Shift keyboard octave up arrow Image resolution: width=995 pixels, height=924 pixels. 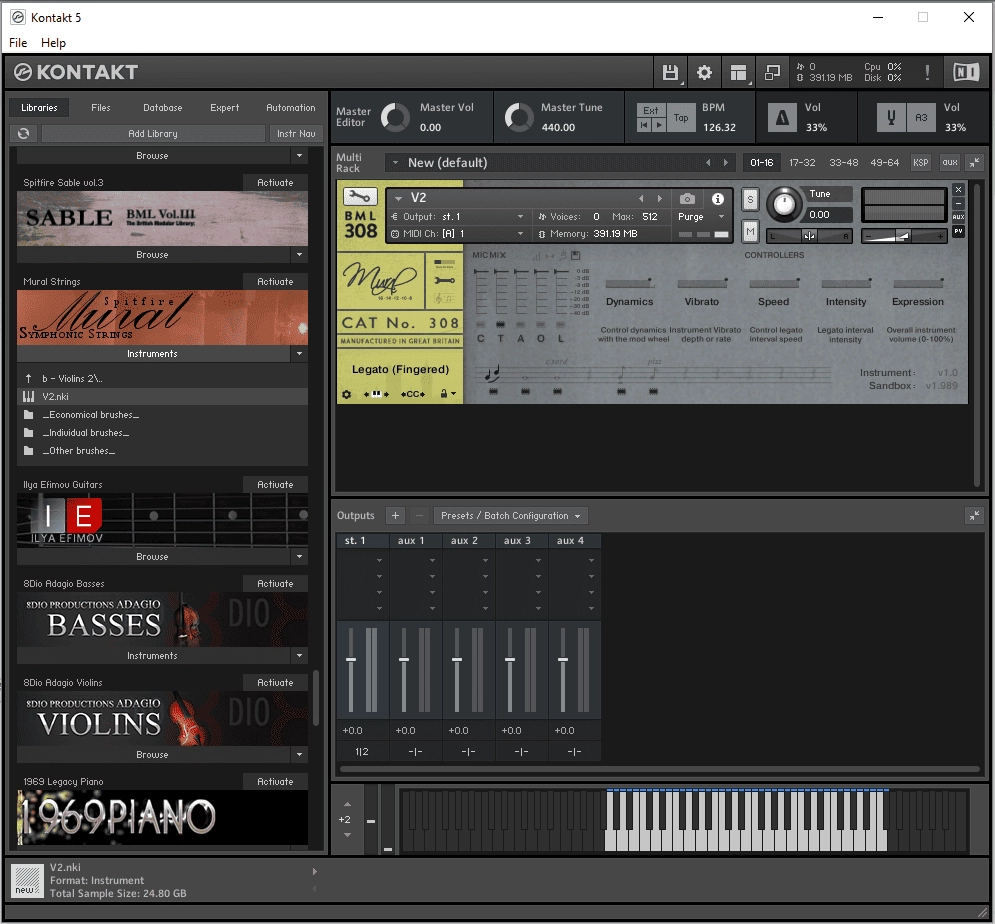[x=347, y=804]
